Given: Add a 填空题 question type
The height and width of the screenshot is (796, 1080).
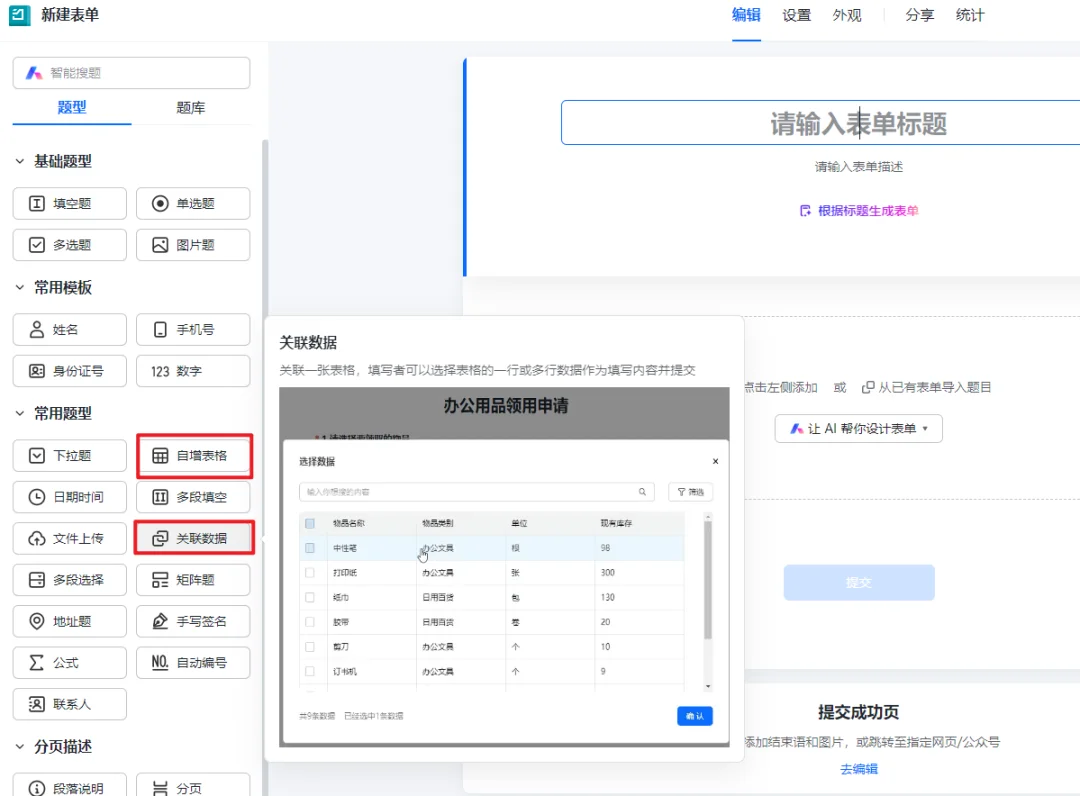Looking at the screenshot, I should 70,203.
